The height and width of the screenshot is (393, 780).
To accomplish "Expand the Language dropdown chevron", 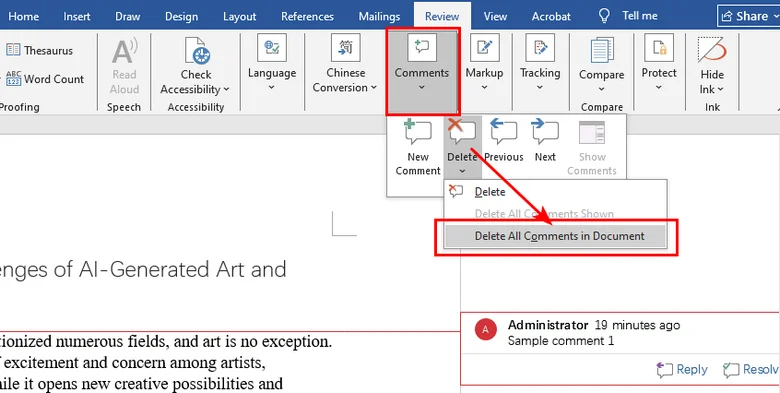I will tap(272, 88).
